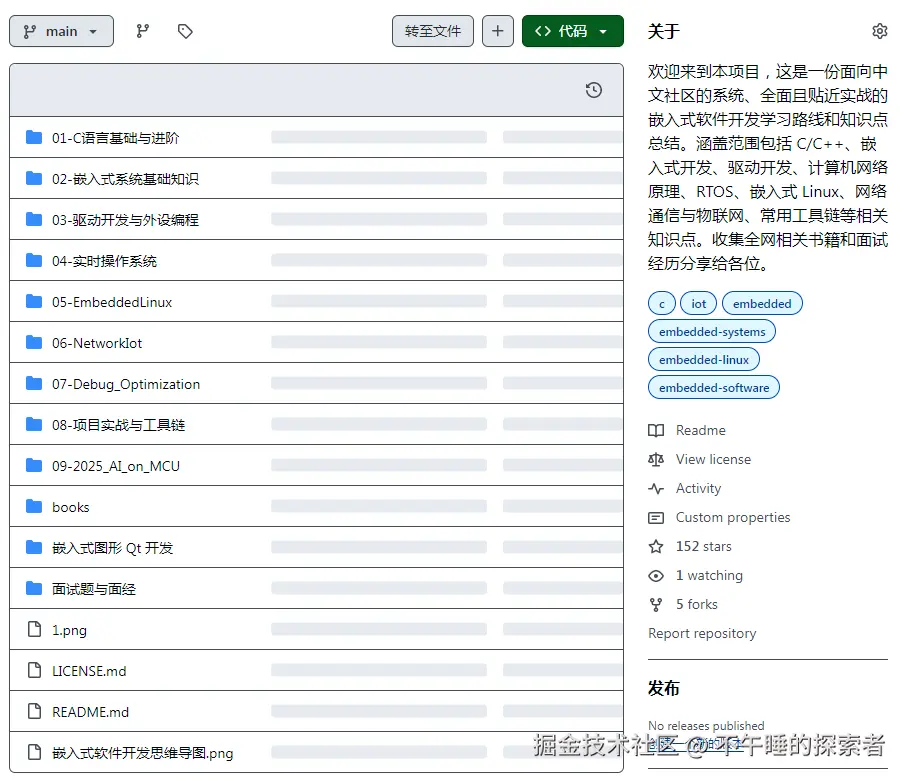Open folder 面试题与面经
This screenshot has width=908, height=781.
pyautogui.click(x=94, y=589)
